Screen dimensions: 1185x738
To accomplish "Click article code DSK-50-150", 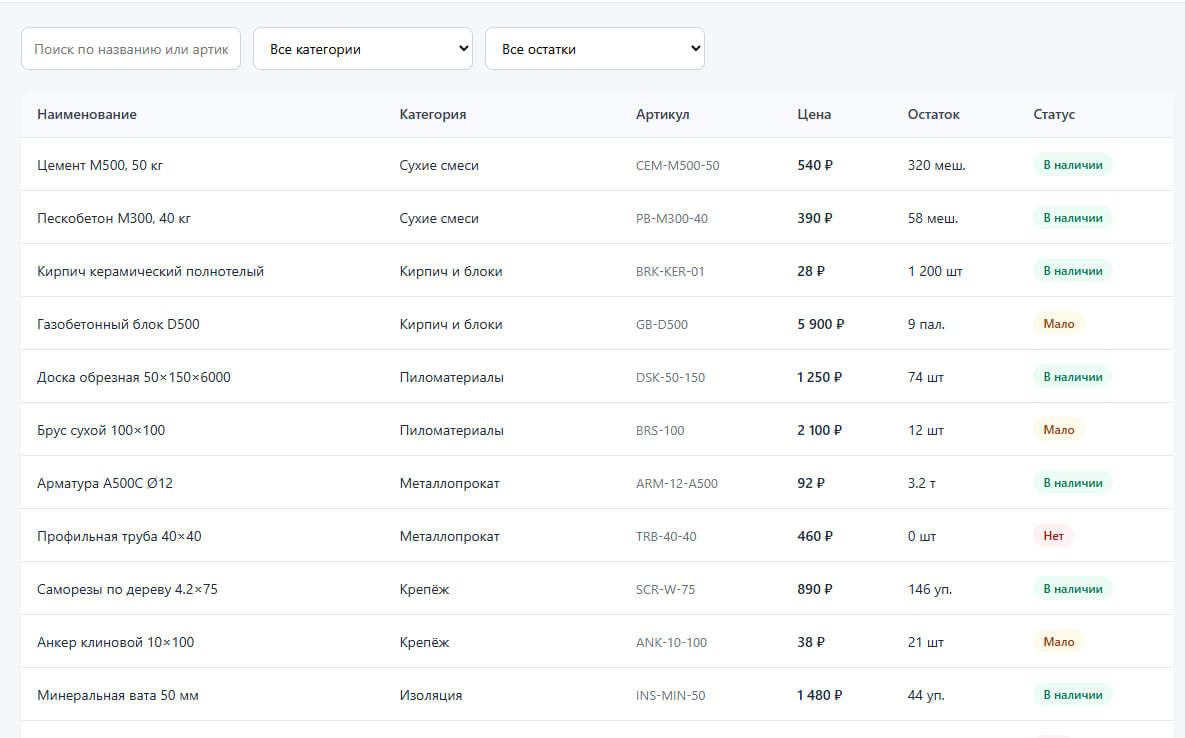I will tap(670, 377).
